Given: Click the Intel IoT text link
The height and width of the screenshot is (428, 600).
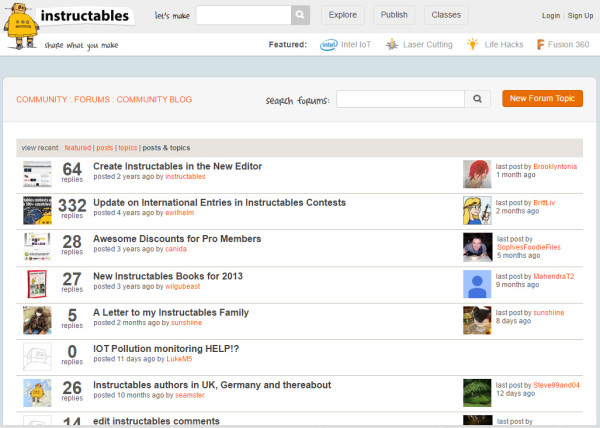Looking at the screenshot, I should [356, 44].
